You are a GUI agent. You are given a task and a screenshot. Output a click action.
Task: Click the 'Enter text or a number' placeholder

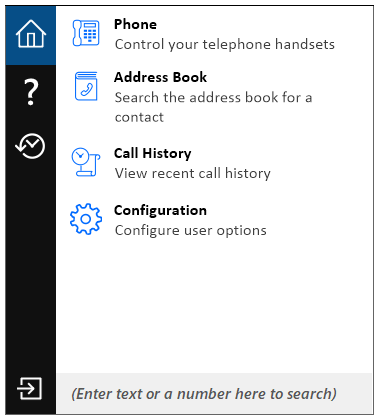(x=204, y=394)
